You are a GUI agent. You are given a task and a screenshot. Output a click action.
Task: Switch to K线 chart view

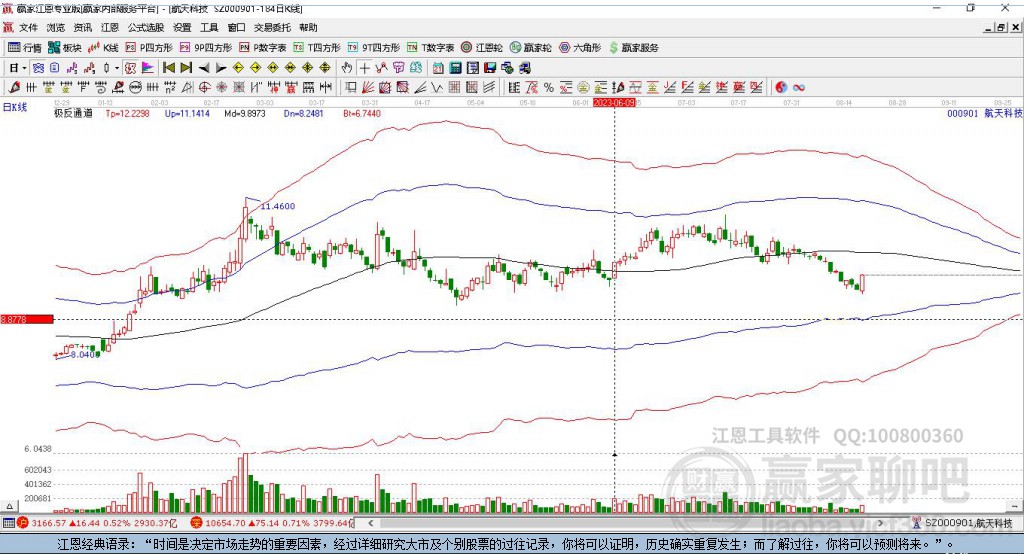pyautogui.click(x=103, y=48)
